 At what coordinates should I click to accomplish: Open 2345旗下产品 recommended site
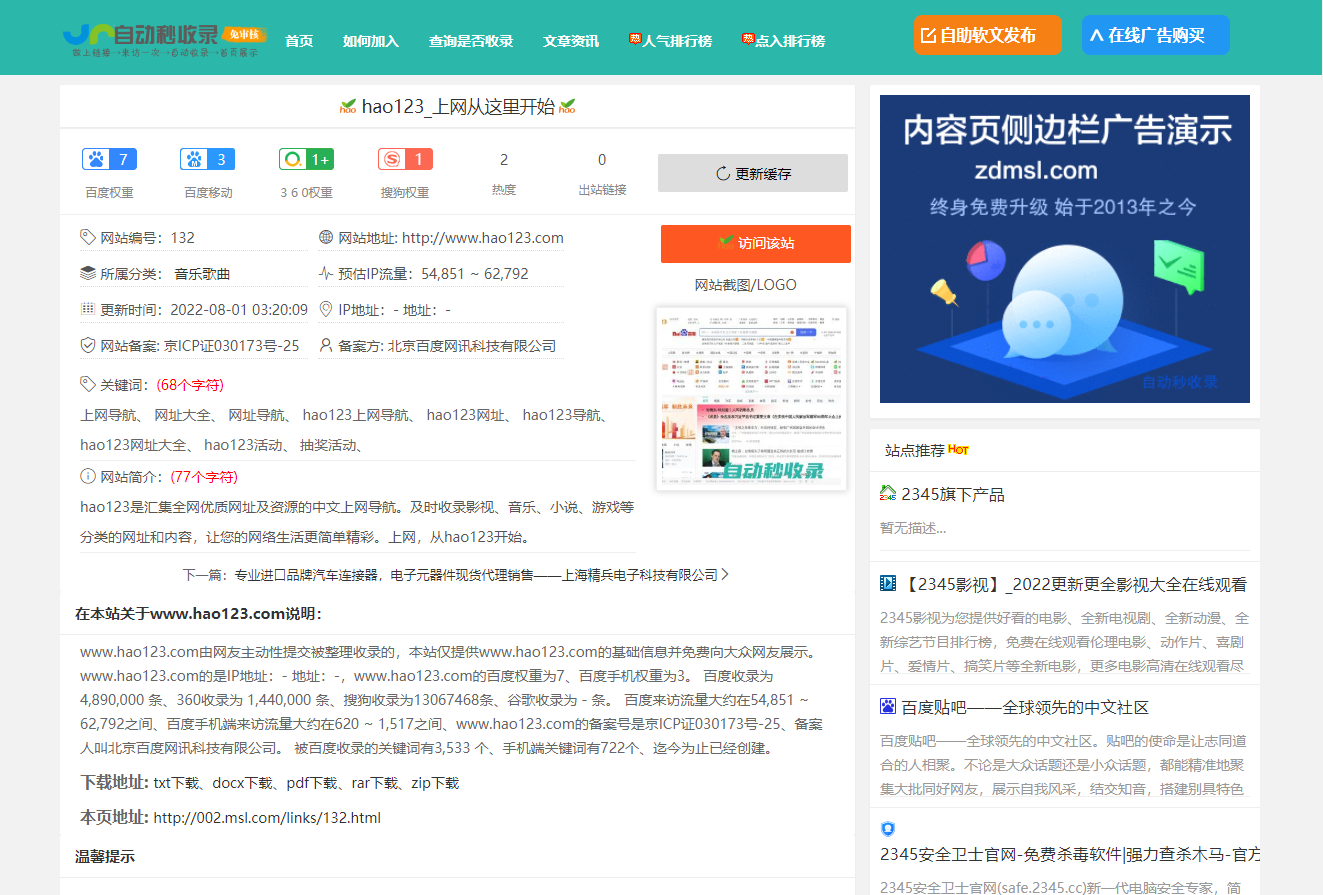[953, 494]
